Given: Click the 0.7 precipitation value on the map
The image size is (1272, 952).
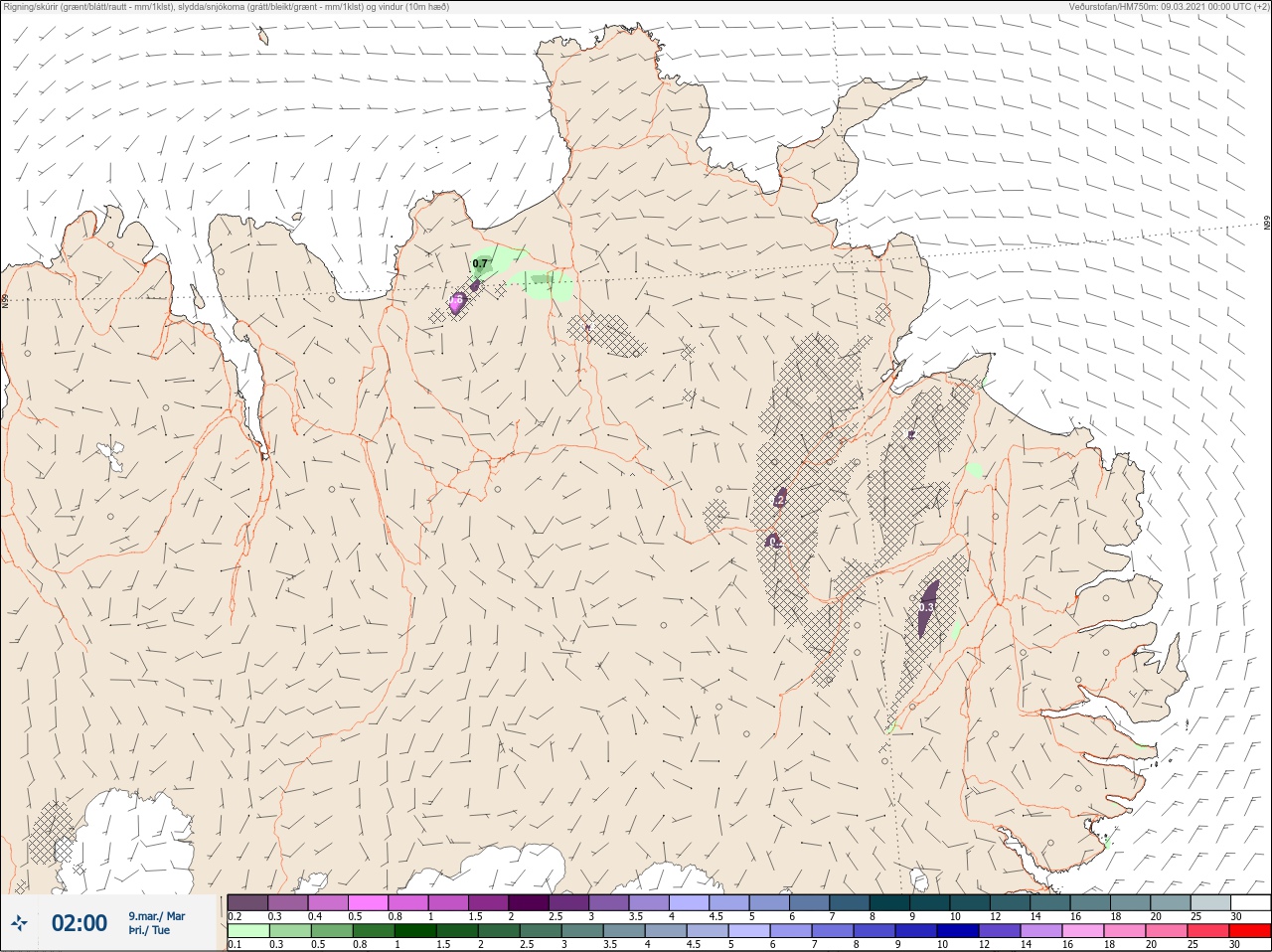Looking at the screenshot, I should (x=481, y=264).
